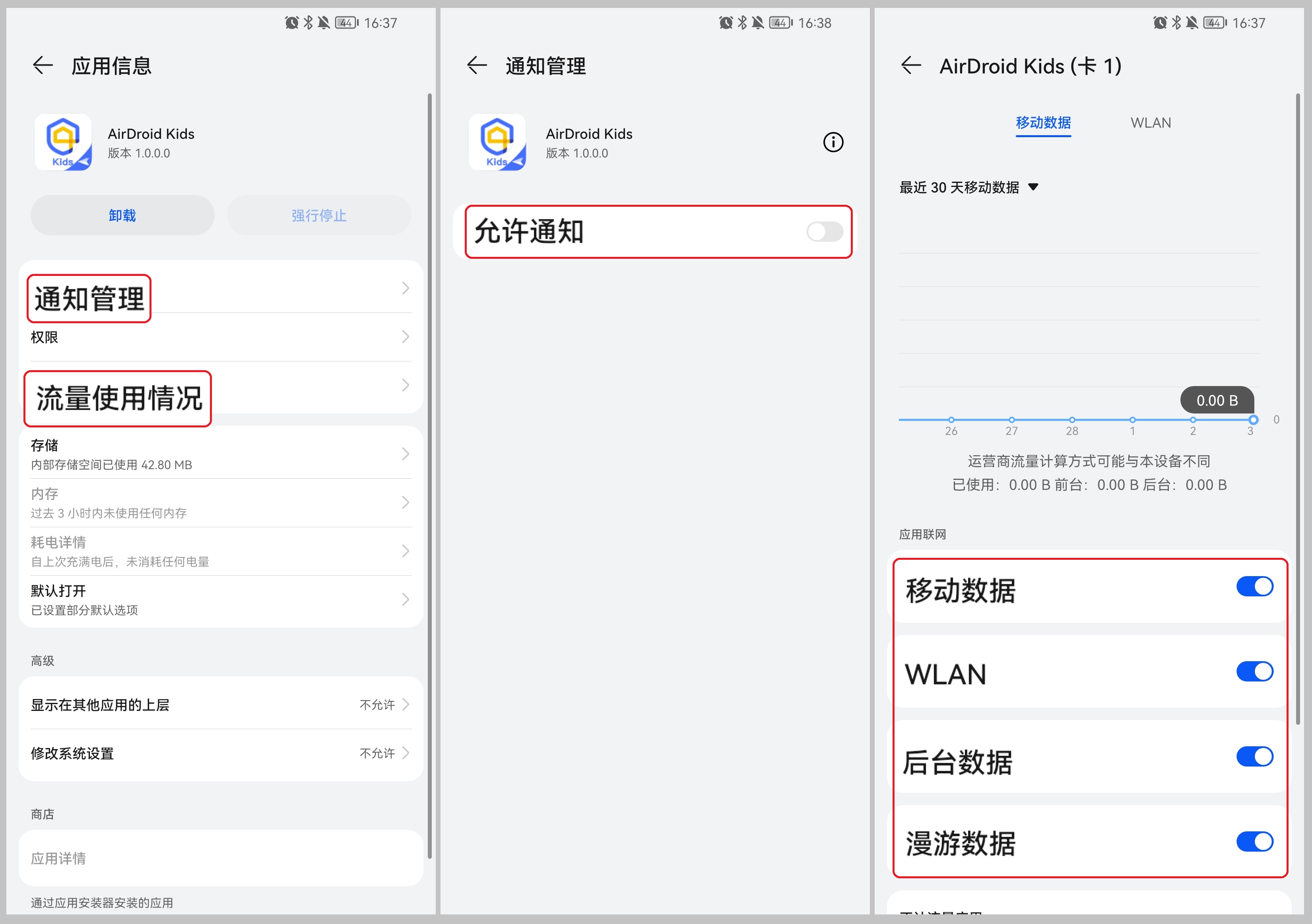
Task: Select chart point for date 1
Action: [1133, 419]
